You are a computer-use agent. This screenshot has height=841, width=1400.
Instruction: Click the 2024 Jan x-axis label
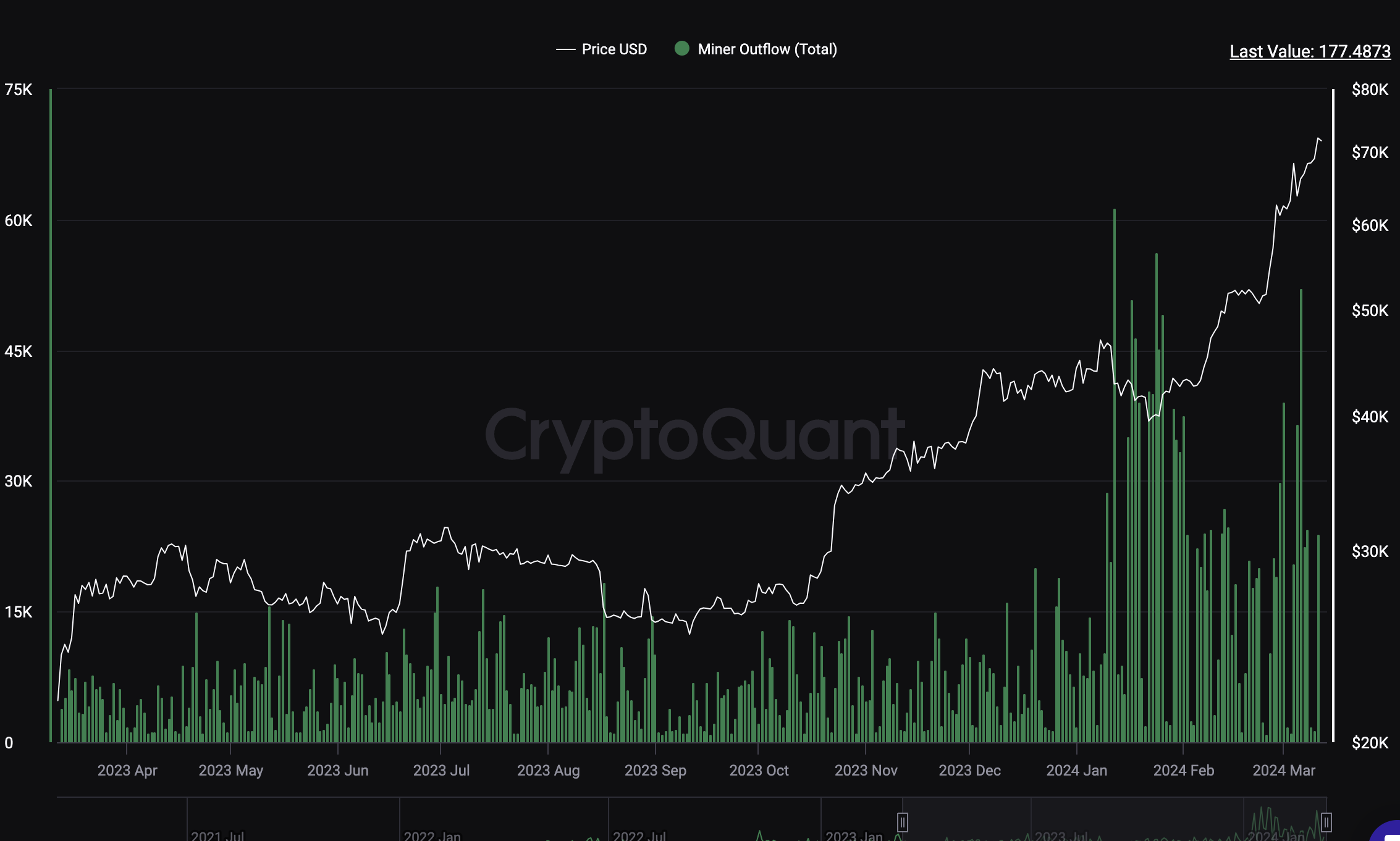pyautogui.click(x=1076, y=771)
